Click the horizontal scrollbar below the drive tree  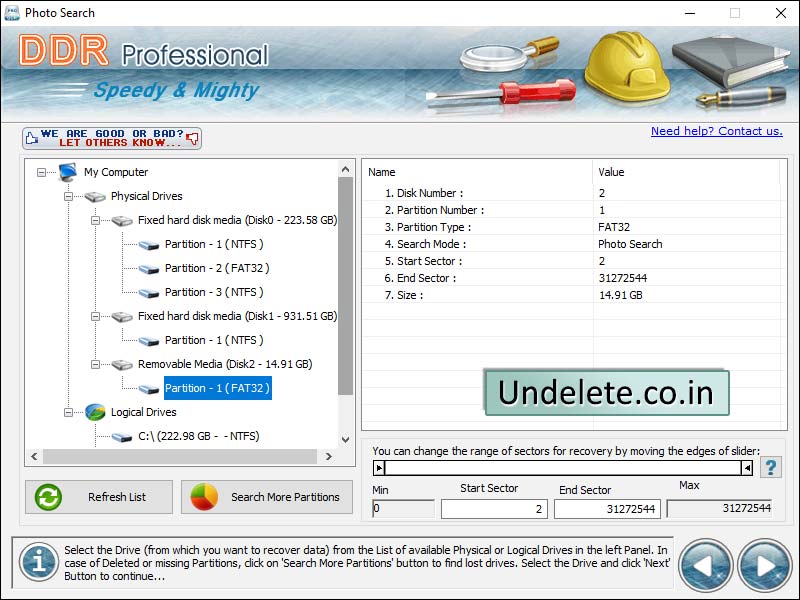click(x=180, y=458)
